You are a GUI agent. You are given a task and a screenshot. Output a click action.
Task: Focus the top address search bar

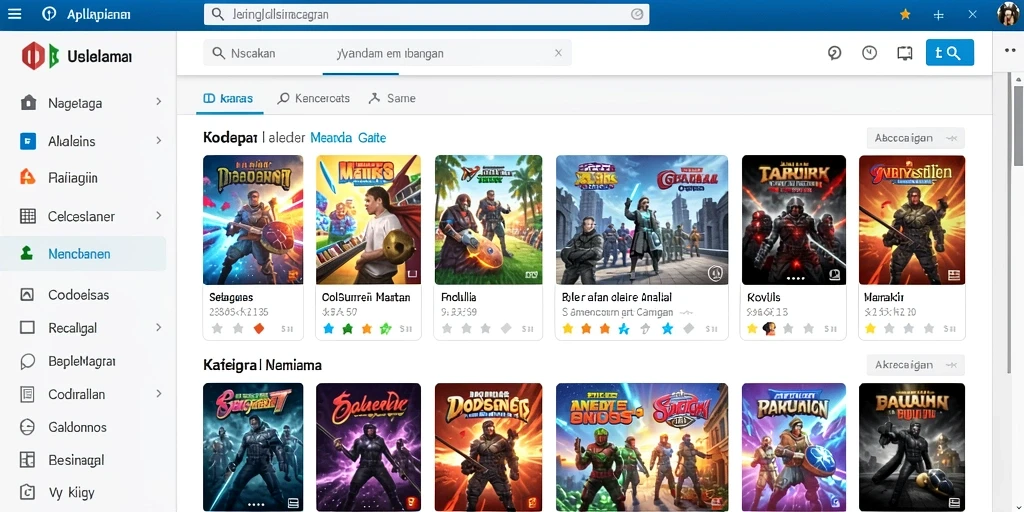tap(426, 14)
